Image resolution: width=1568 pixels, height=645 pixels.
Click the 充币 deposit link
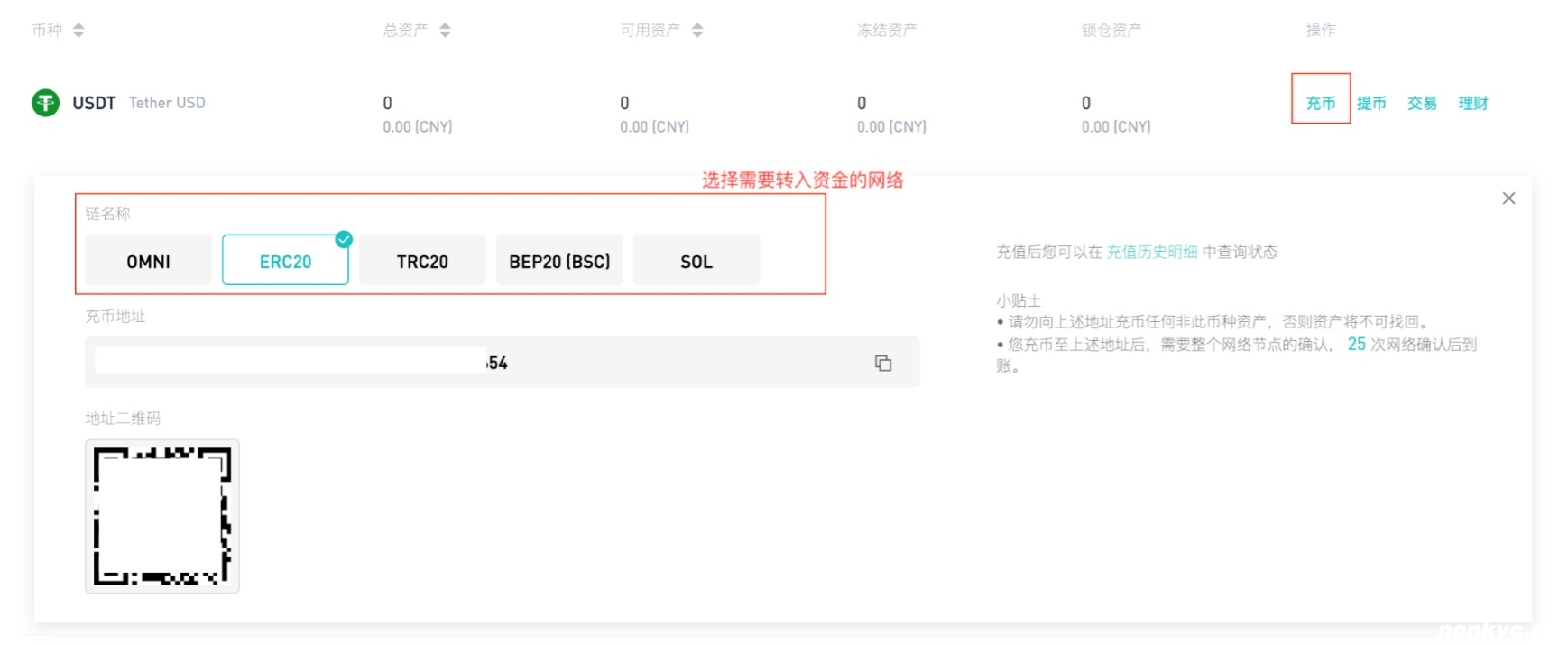[1320, 103]
